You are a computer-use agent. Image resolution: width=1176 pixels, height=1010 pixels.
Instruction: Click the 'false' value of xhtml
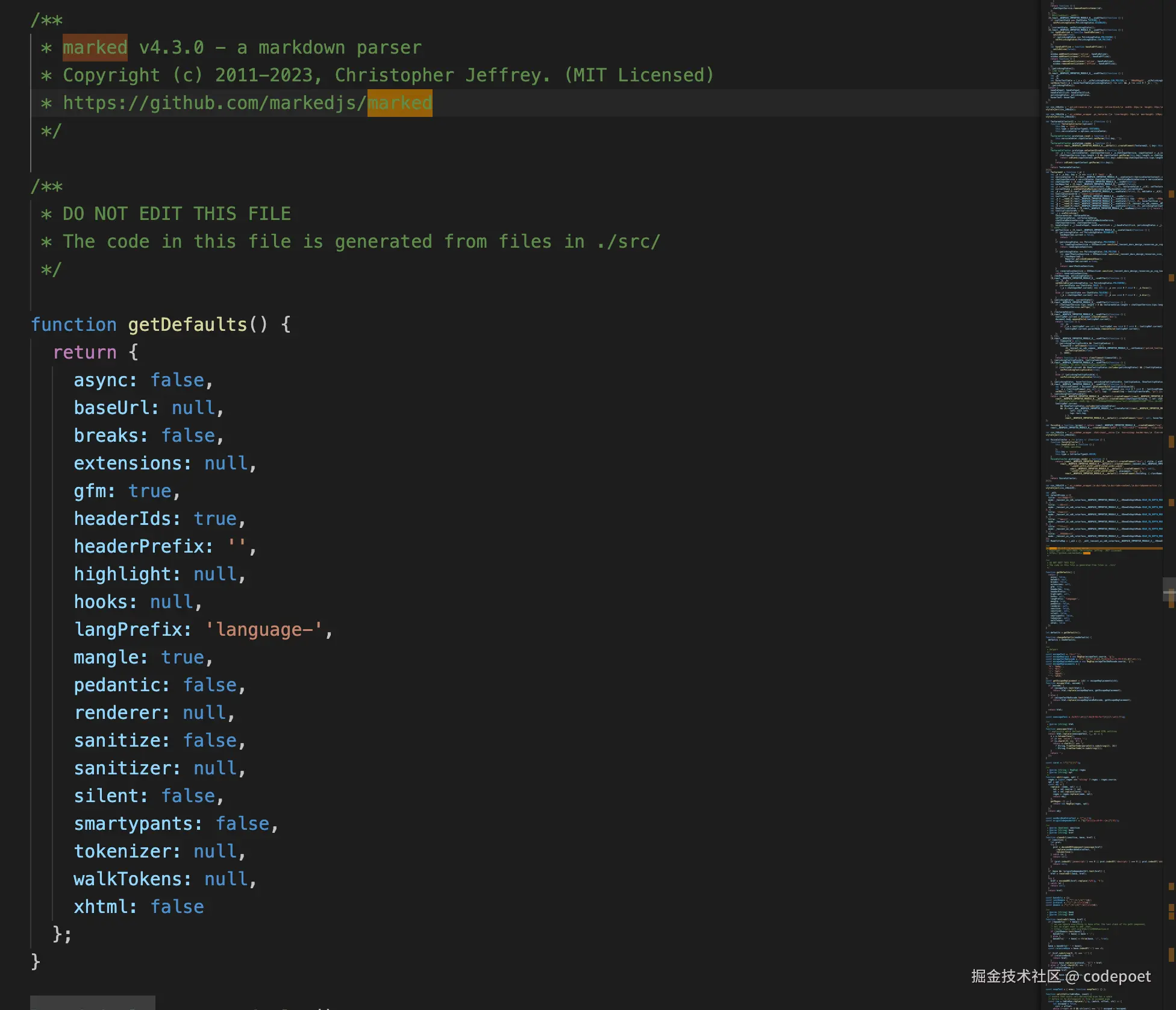pos(177,907)
